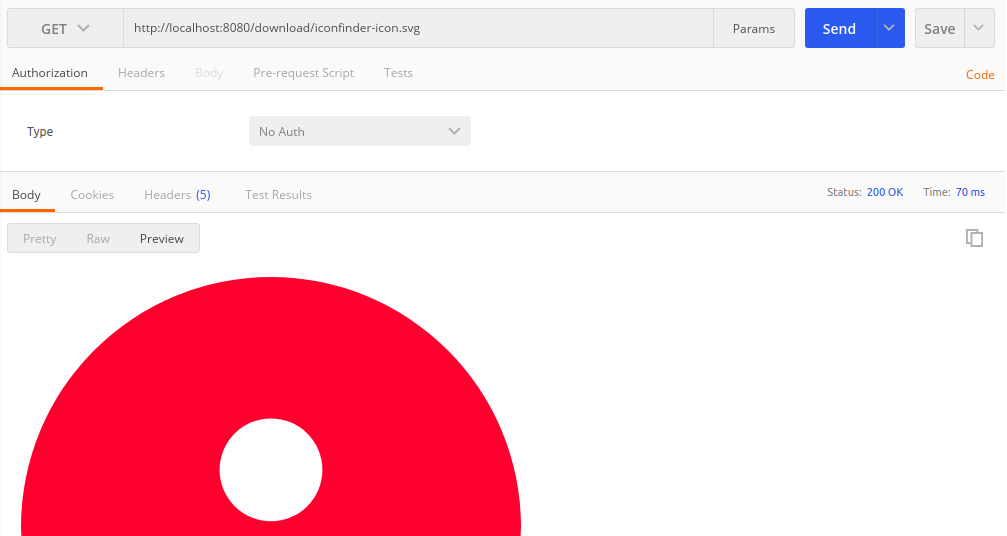Select the request Body tab
Image resolution: width=1007 pixels, height=536 pixels.
[x=209, y=73]
